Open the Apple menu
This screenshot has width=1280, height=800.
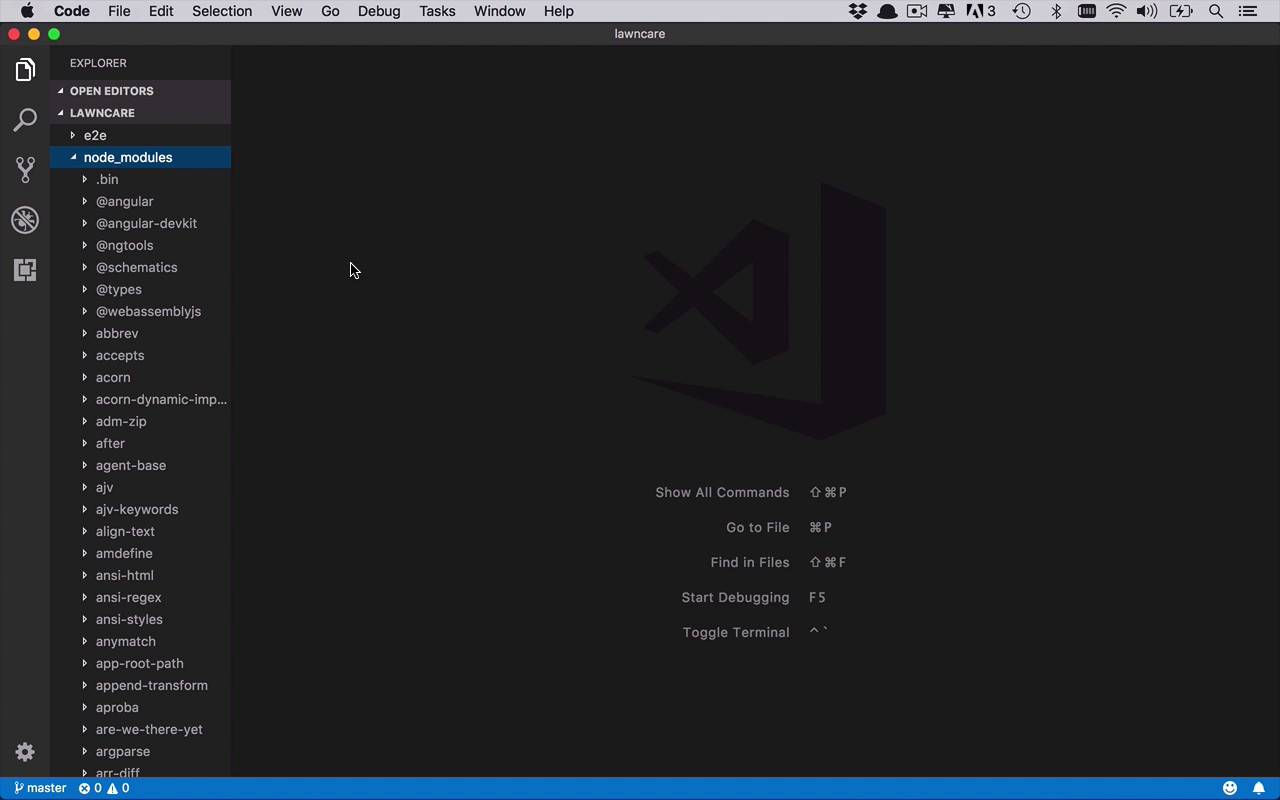pyautogui.click(x=27, y=11)
